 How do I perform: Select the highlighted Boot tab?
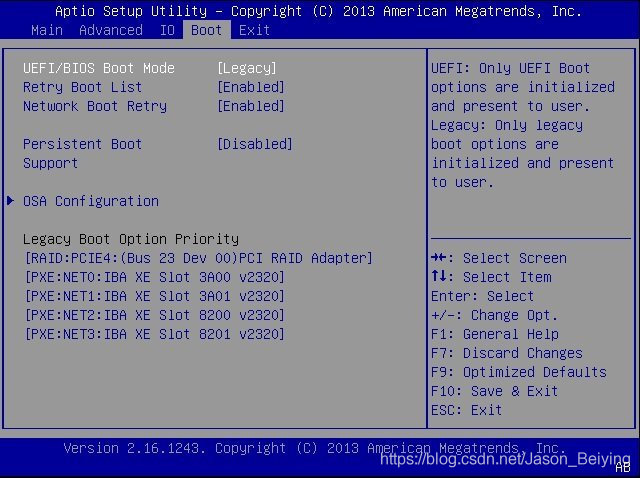[207, 30]
